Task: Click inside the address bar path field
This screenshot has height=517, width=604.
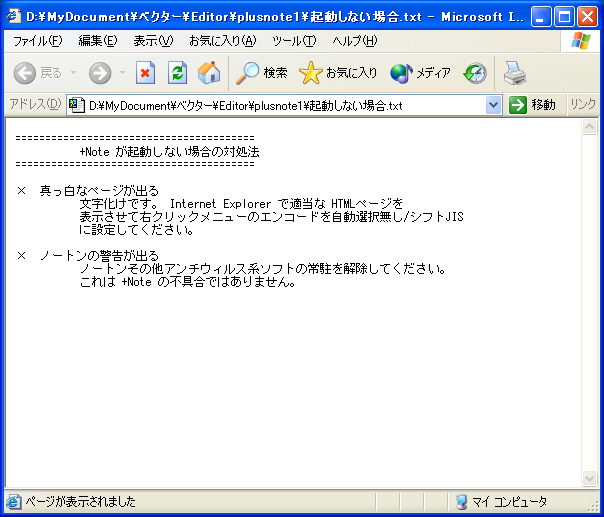Action: click(285, 105)
